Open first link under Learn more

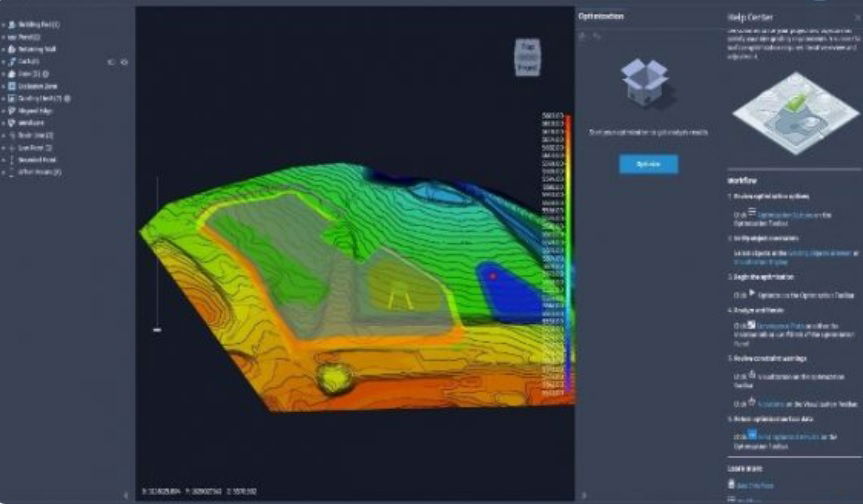click(x=755, y=486)
